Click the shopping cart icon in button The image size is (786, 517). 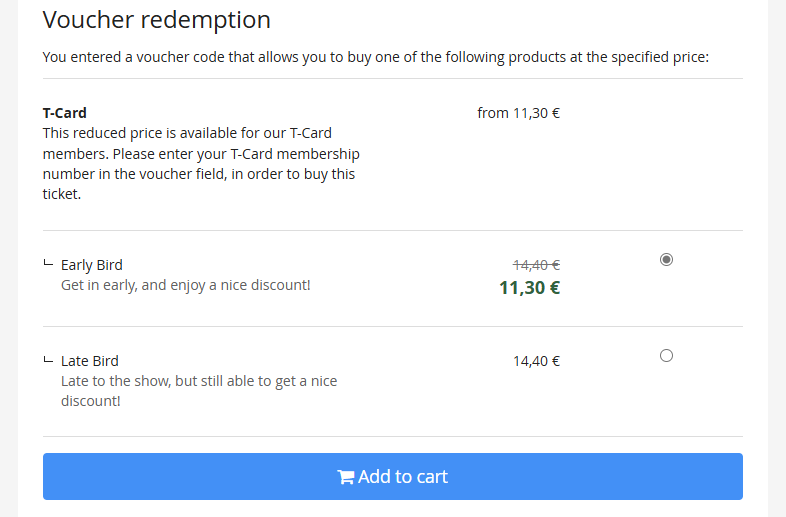[346, 477]
